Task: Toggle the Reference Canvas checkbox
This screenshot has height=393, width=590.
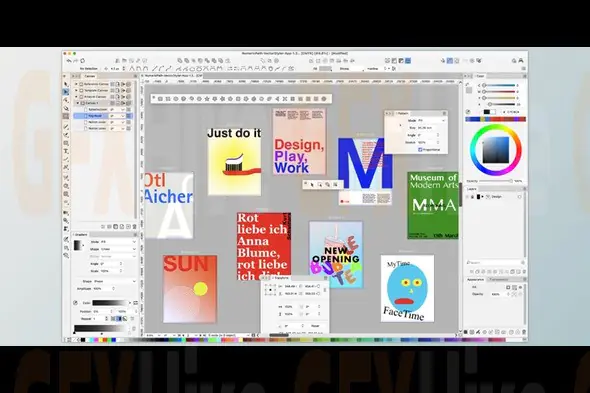Action: (81, 84)
